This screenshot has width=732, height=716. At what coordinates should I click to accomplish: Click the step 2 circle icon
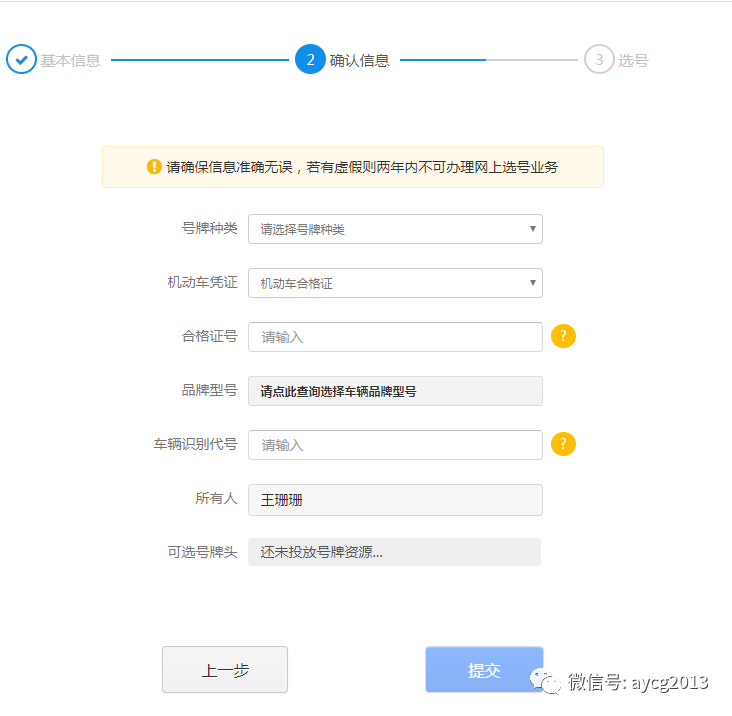310,59
